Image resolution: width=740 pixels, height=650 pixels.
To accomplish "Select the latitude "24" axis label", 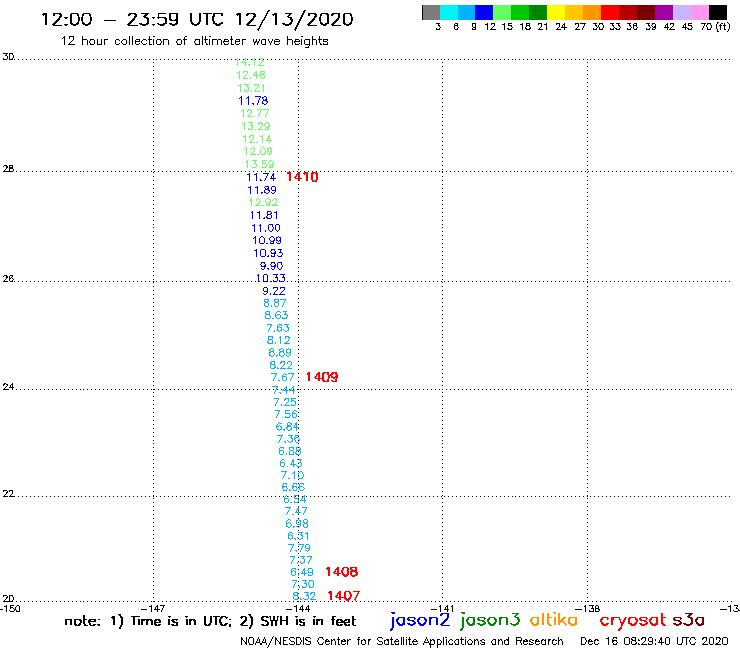I will coord(8,387).
